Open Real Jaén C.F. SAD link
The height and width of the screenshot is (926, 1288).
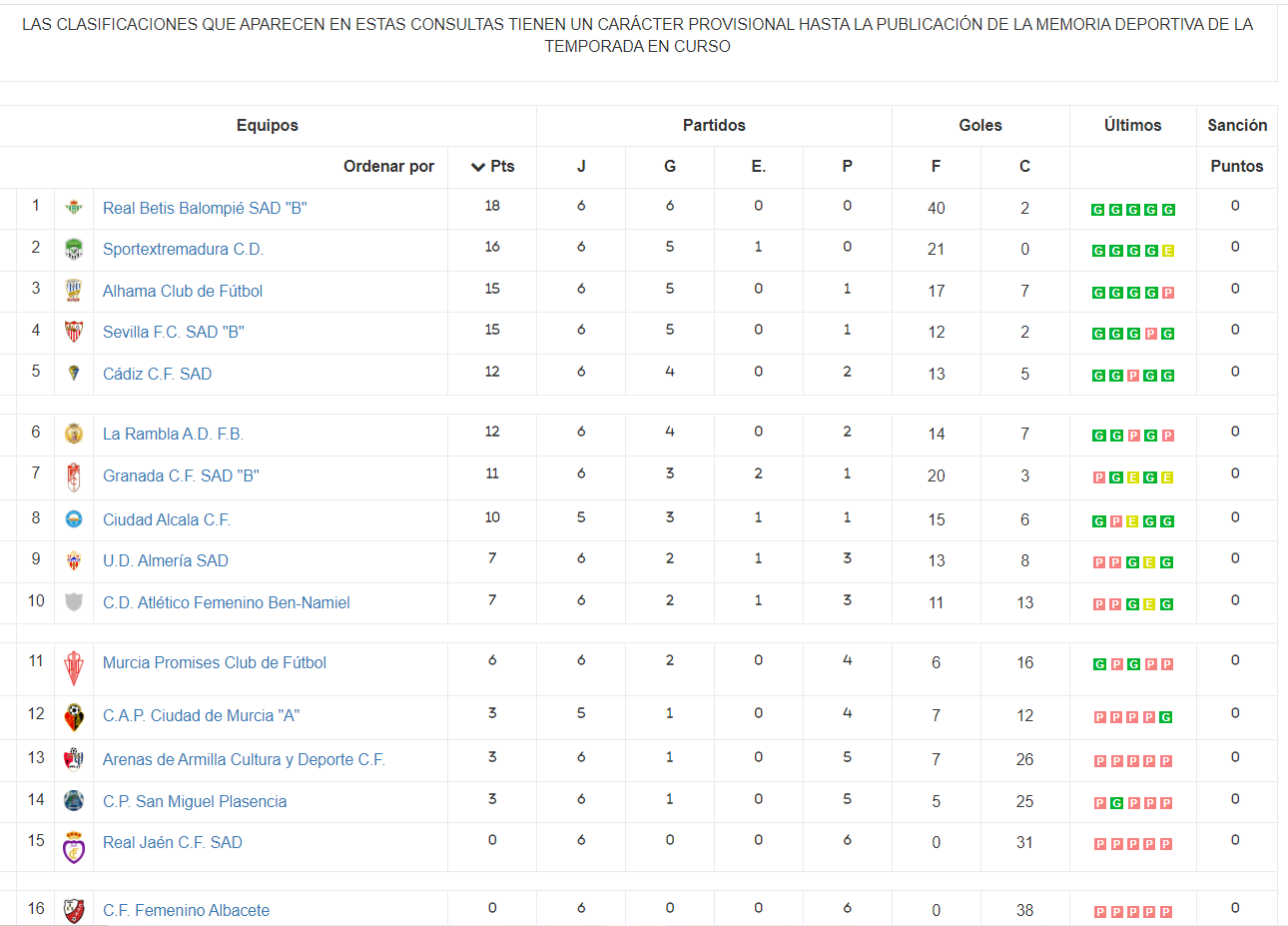click(x=173, y=842)
